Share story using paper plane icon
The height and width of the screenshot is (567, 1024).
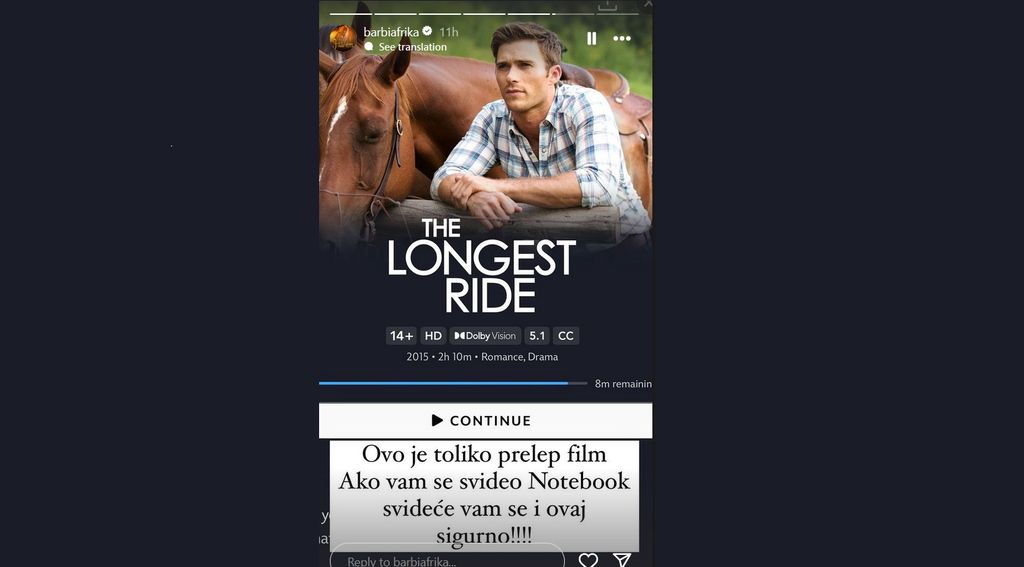pos(622,560)
